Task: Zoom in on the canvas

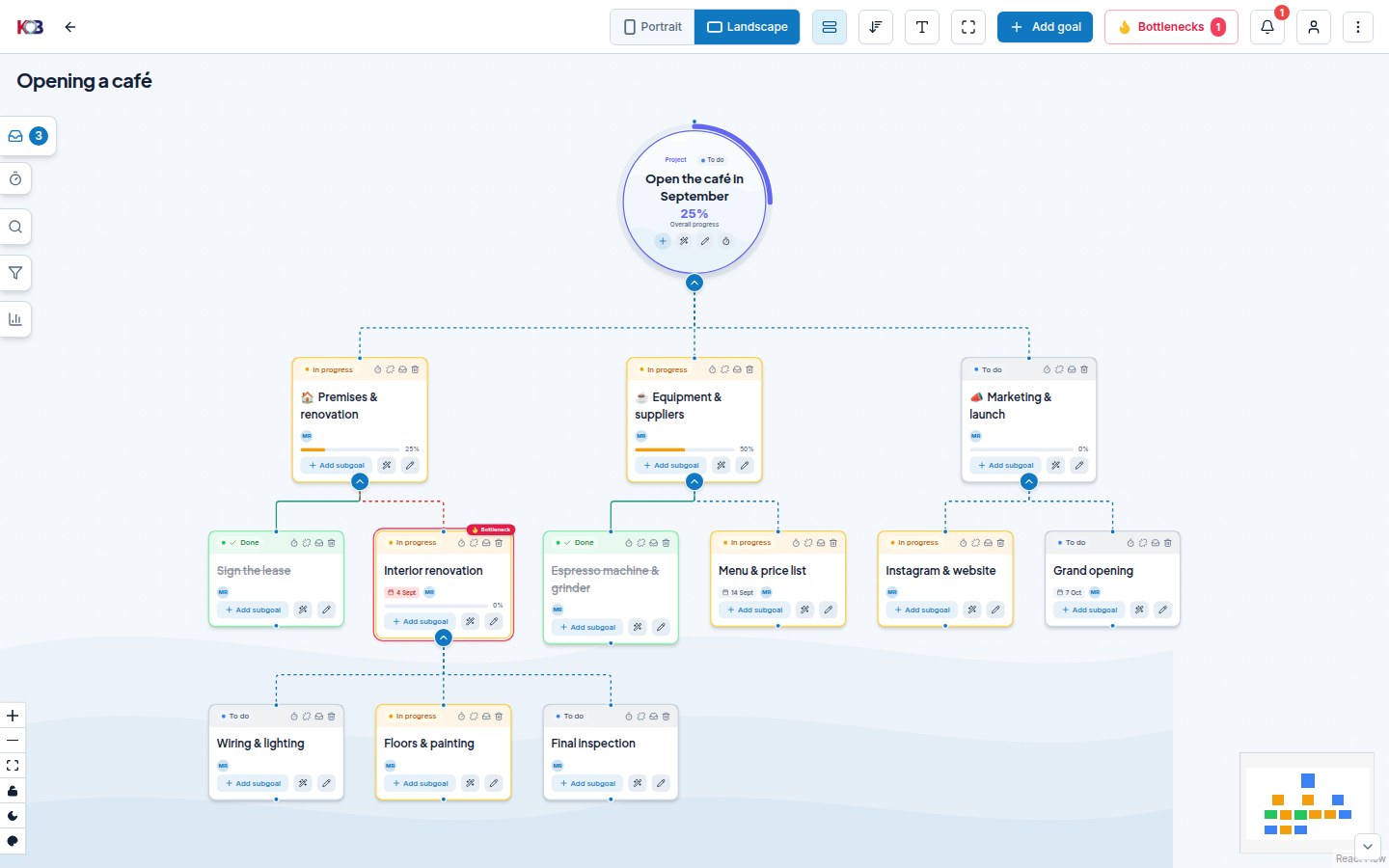Action: click(13, 716)
